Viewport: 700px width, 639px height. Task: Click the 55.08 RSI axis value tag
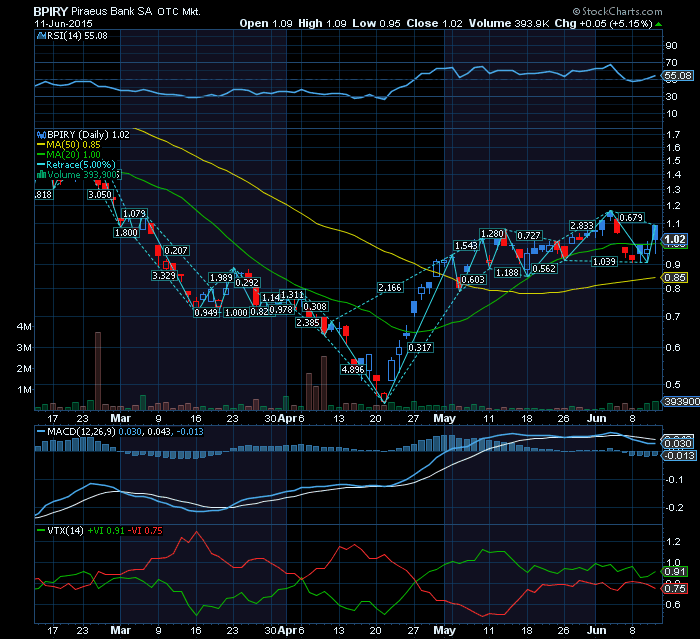coord(678,75)
